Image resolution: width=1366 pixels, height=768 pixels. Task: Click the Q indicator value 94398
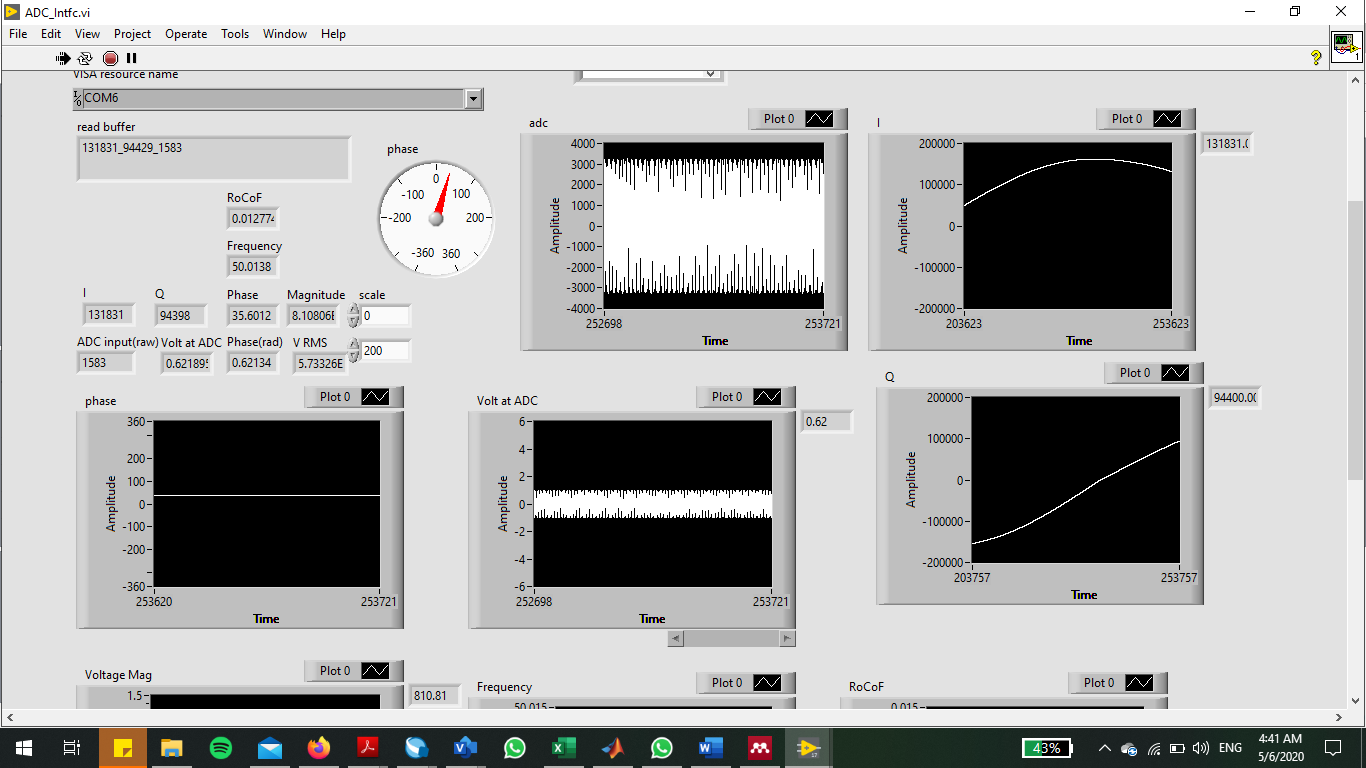pyautogui.click(x=180, y=315)
